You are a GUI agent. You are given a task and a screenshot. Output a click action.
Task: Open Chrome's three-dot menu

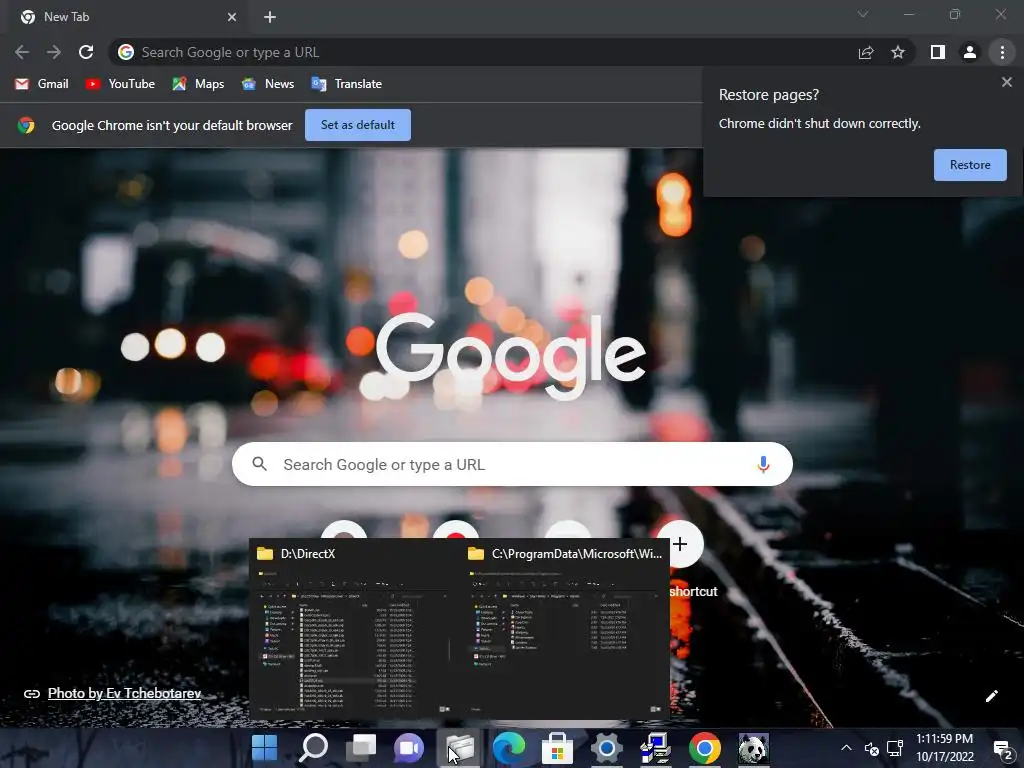pyautogui.click(x=1002, y=52)
